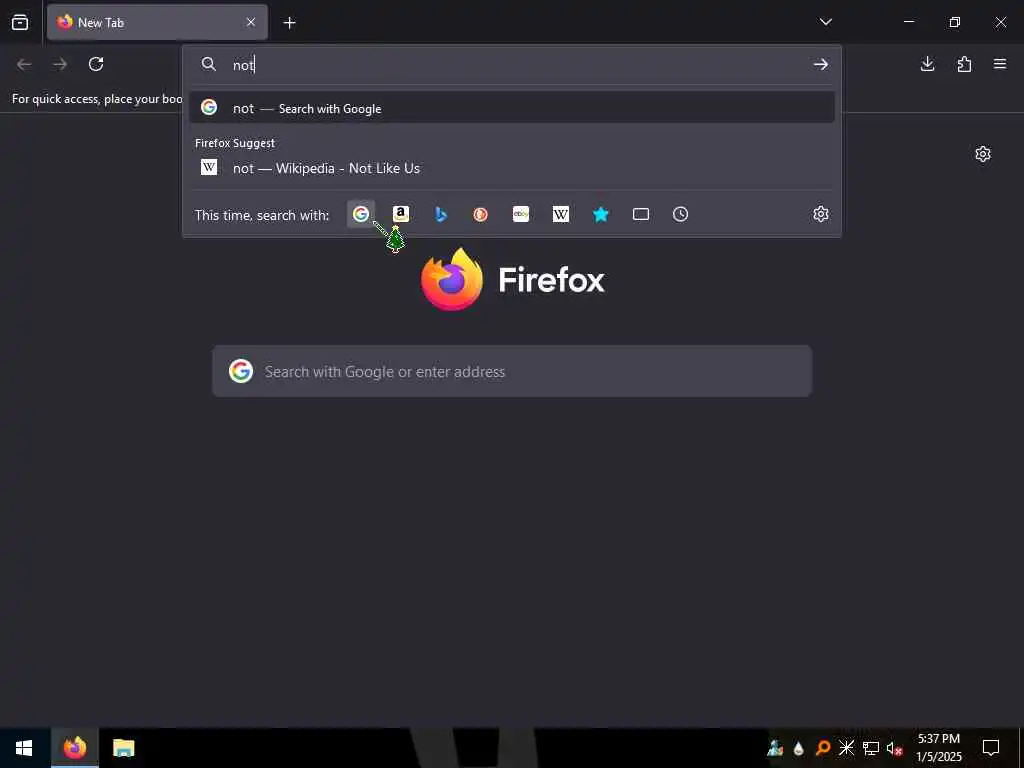
Task: Click the asterisk-shaped tray icon
Action: 846,748
